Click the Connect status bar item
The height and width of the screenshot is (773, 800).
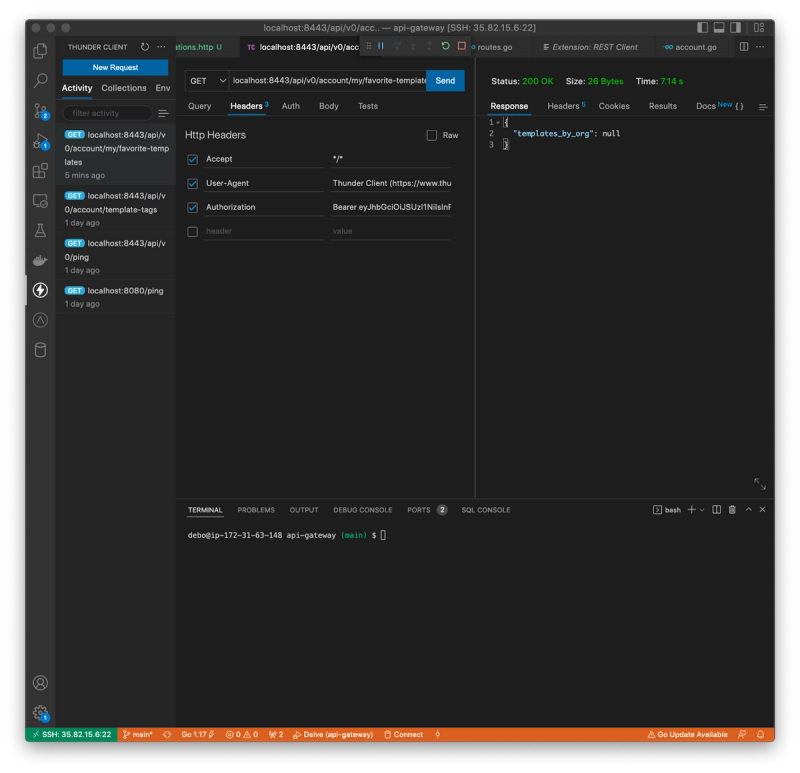(x=404, y=734)
